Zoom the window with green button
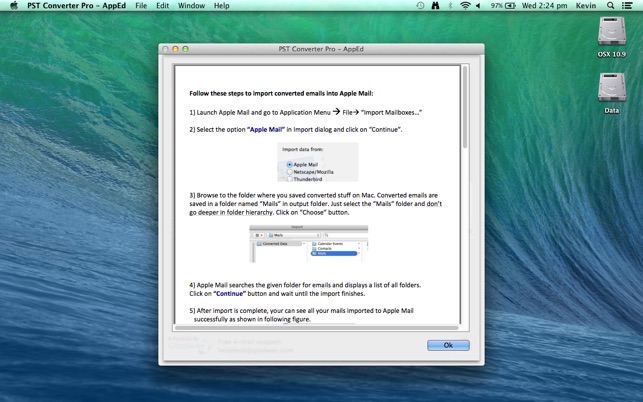This screenshot has width=643, height=402. tap(185, 49)
